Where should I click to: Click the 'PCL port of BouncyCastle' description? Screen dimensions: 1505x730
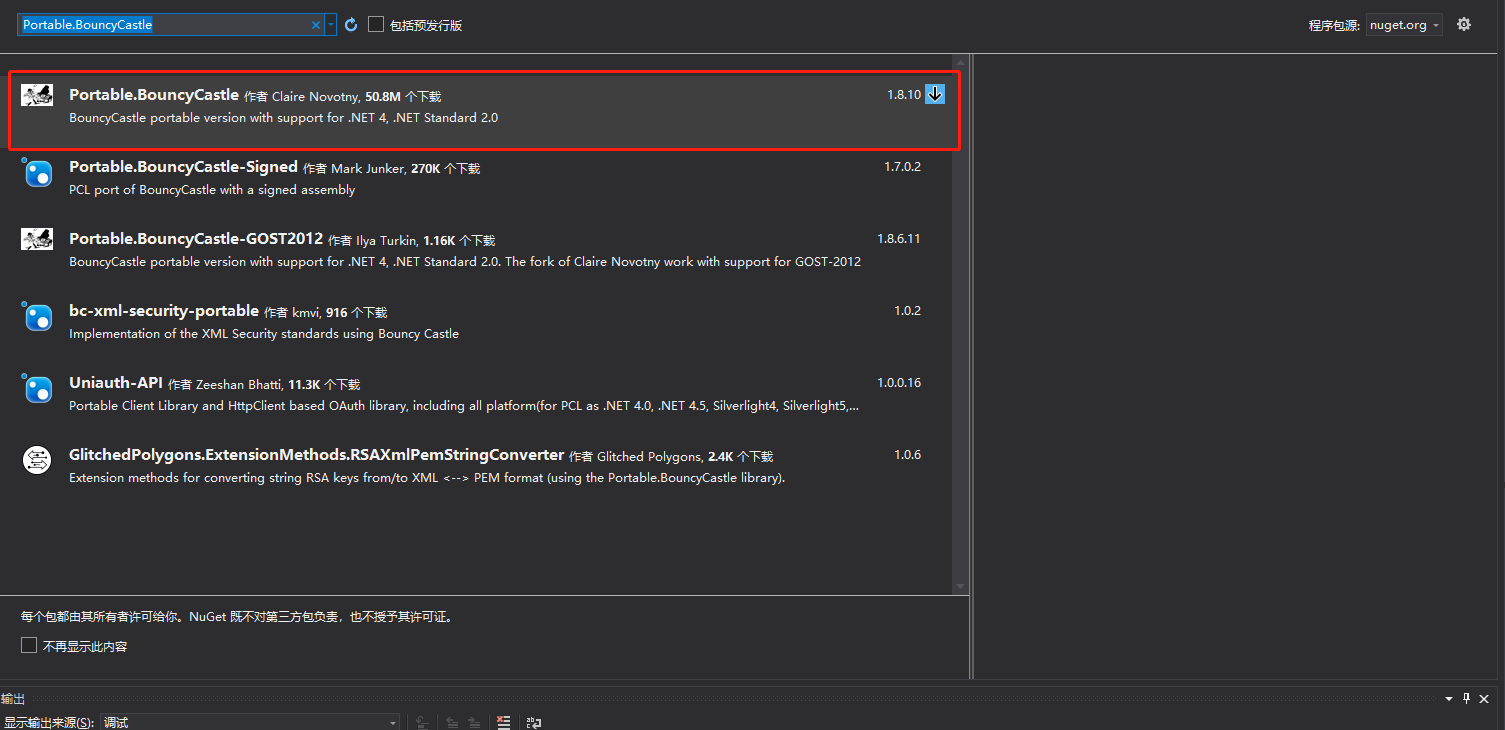tap(212, 190)
